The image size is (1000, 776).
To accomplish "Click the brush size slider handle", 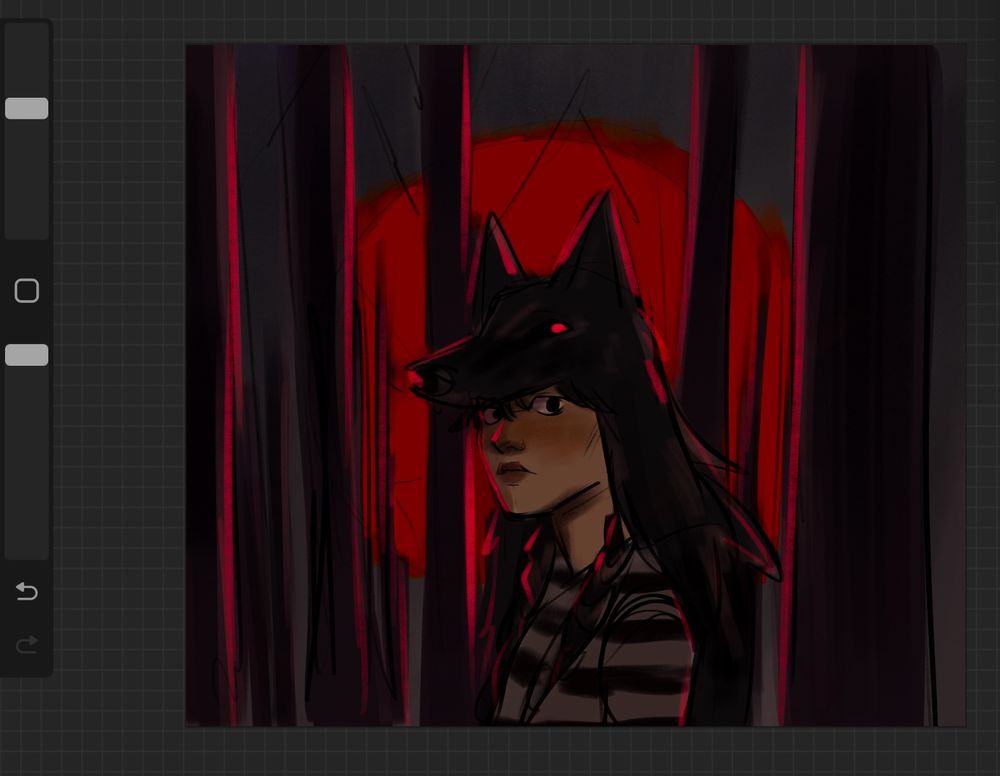I will pos(27,108).
